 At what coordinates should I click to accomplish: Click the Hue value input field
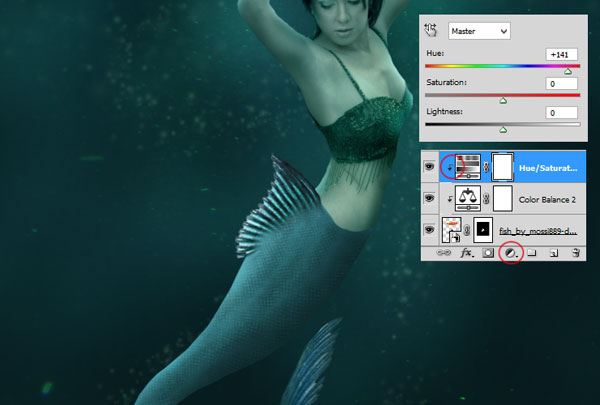(x=561, y=55)
